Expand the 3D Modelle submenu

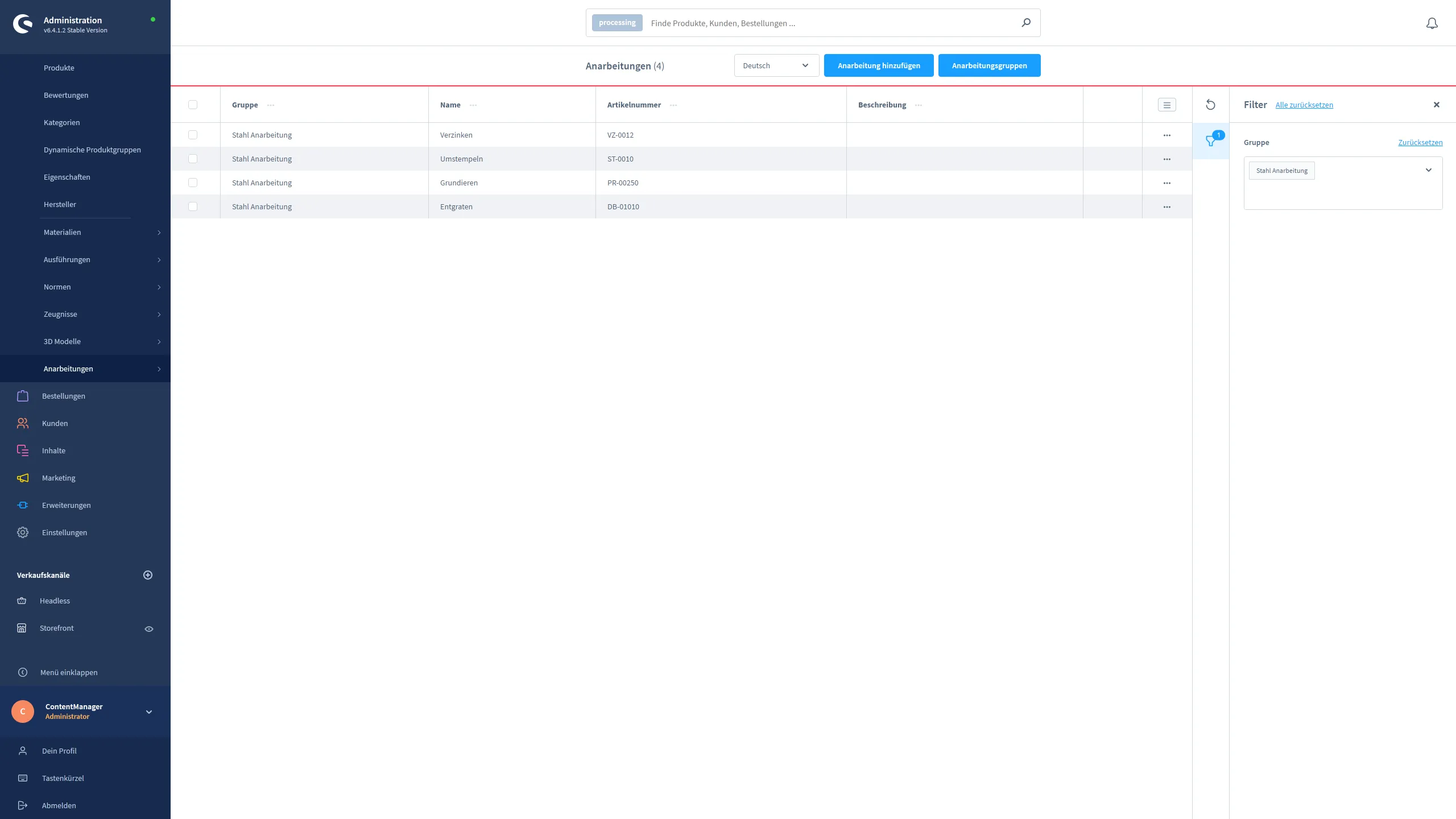159,342
